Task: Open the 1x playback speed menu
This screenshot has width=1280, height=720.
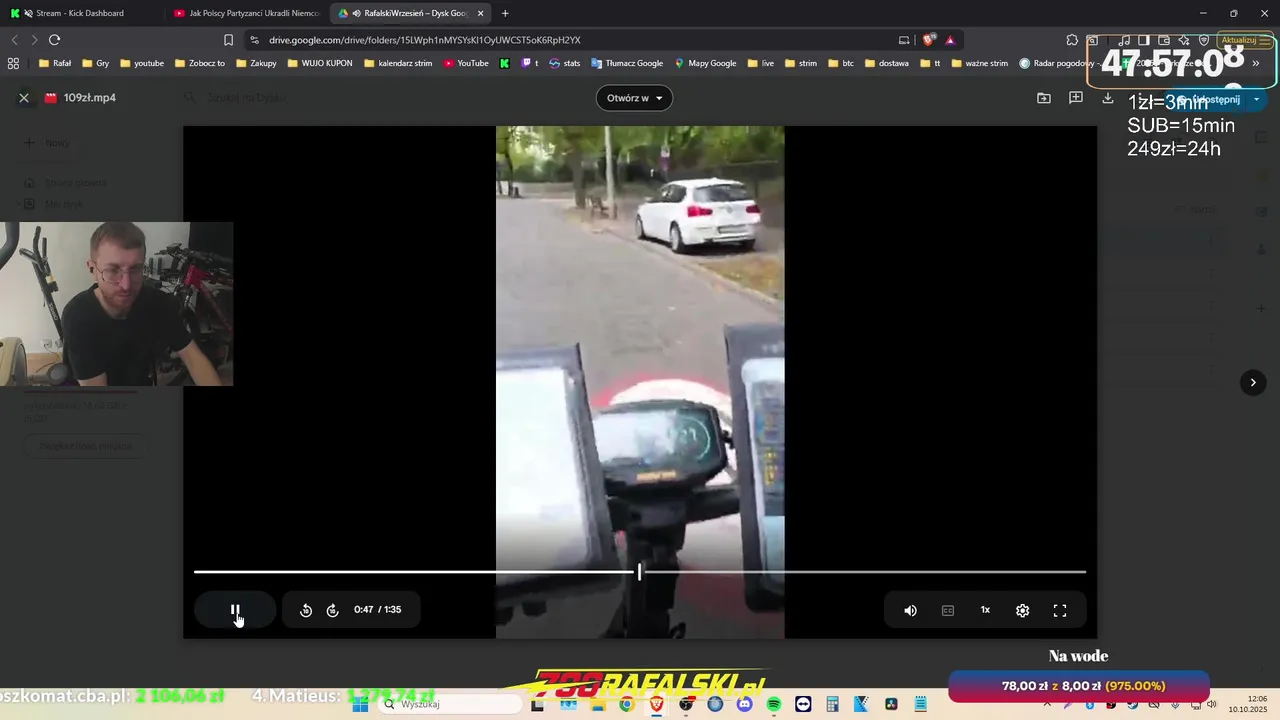Action: click(x=985, y=610)
